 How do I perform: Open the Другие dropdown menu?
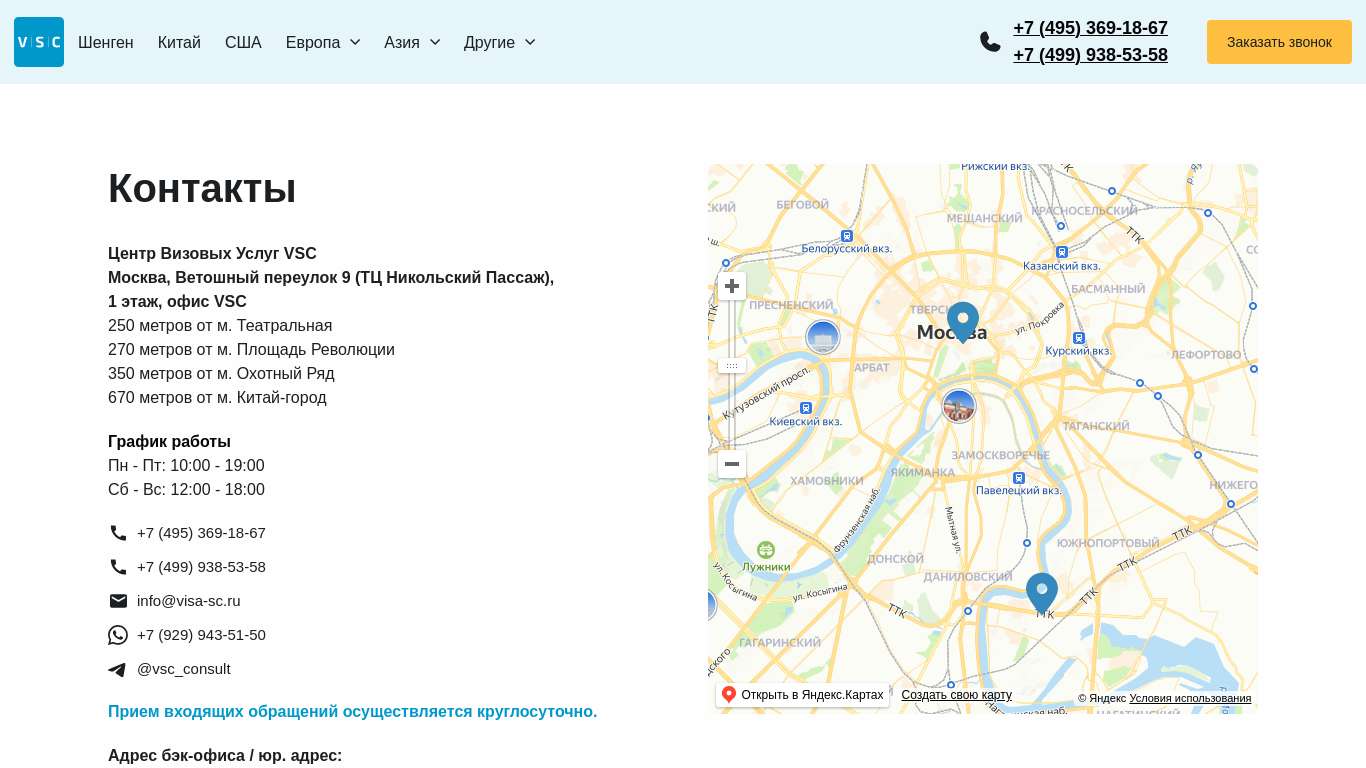click(x=498, y=42)
